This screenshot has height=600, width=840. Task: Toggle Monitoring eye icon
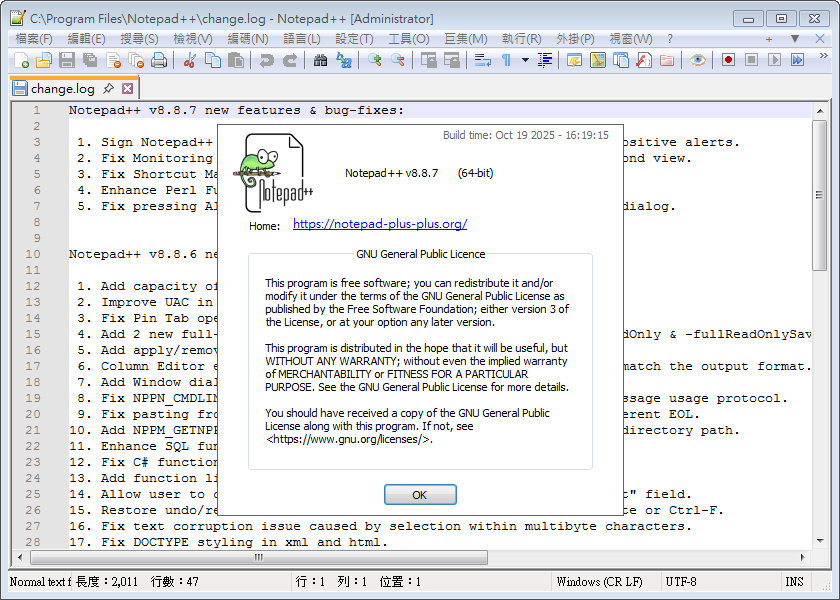point(698,60)
